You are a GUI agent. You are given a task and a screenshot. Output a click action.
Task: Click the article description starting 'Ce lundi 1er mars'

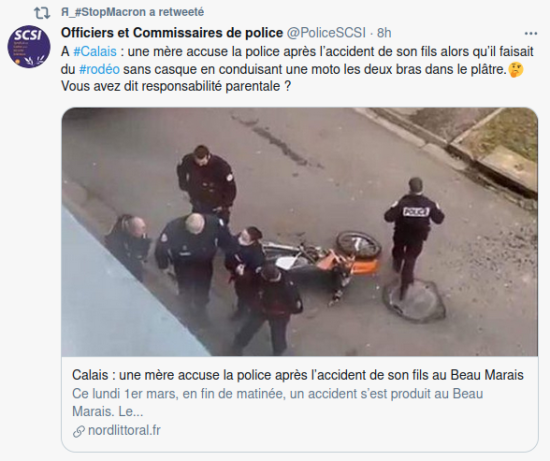[277, 402]
